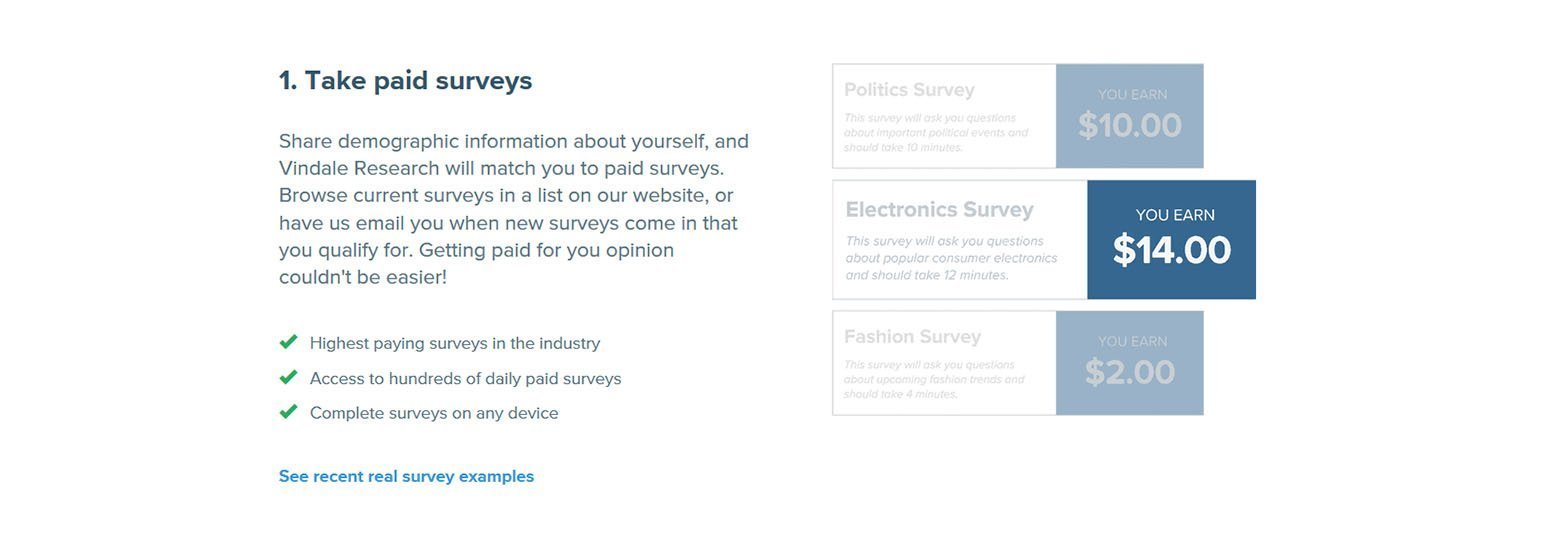Open See recent real survey examples link
Image resolution: width=1554 pixels, height=540 pixels.
coord(406,476)
